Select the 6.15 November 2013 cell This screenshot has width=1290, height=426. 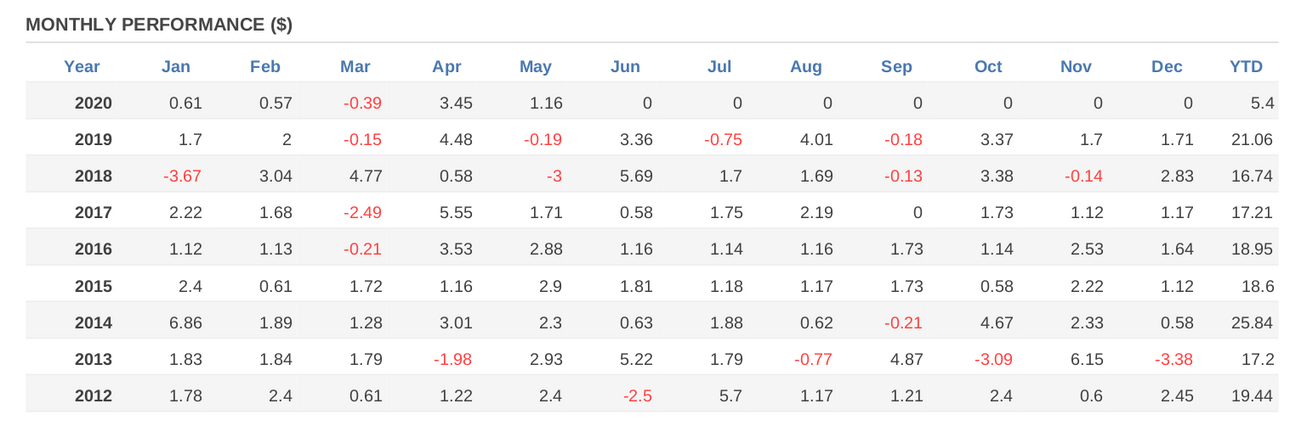1086,360
